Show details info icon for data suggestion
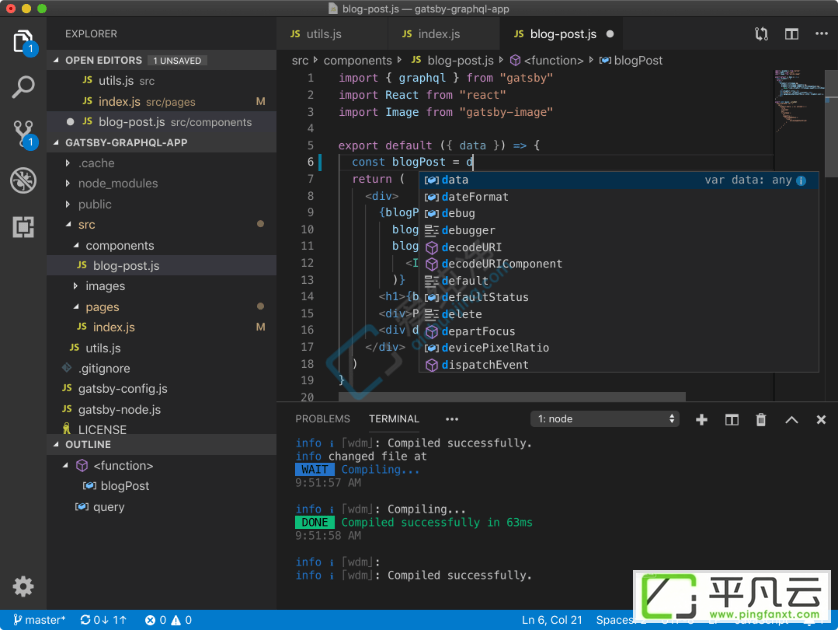The height and width of the screenshot is (630, 838). click(x=801, y=181)
